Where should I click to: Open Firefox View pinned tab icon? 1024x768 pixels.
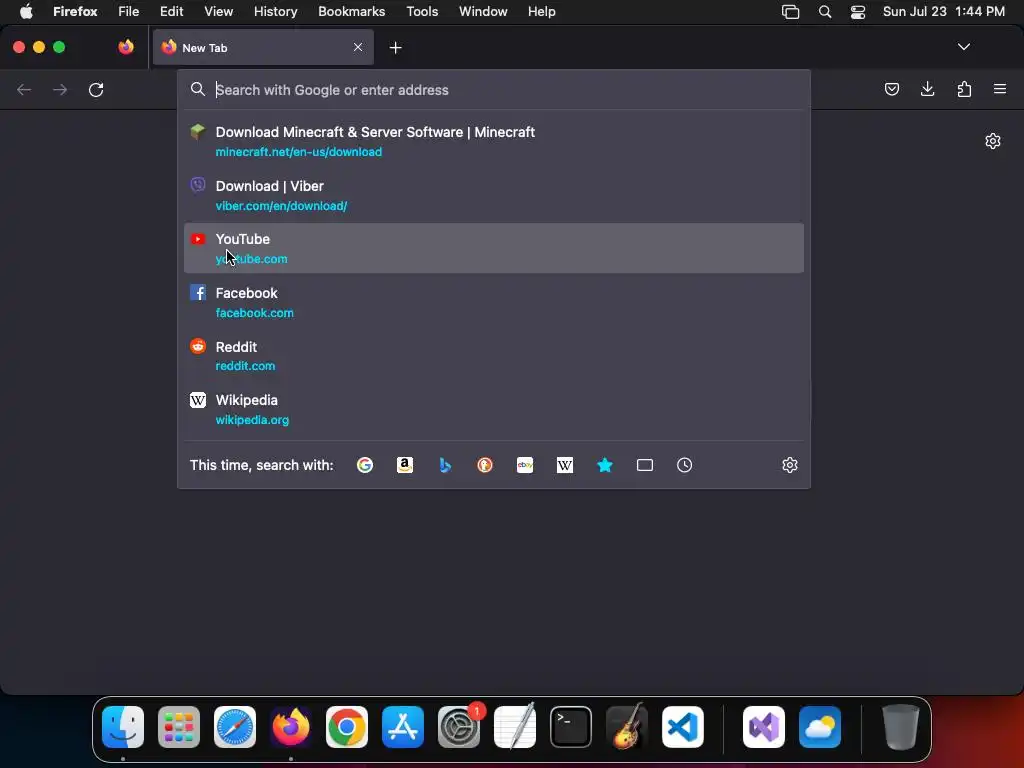click(126, 47)
